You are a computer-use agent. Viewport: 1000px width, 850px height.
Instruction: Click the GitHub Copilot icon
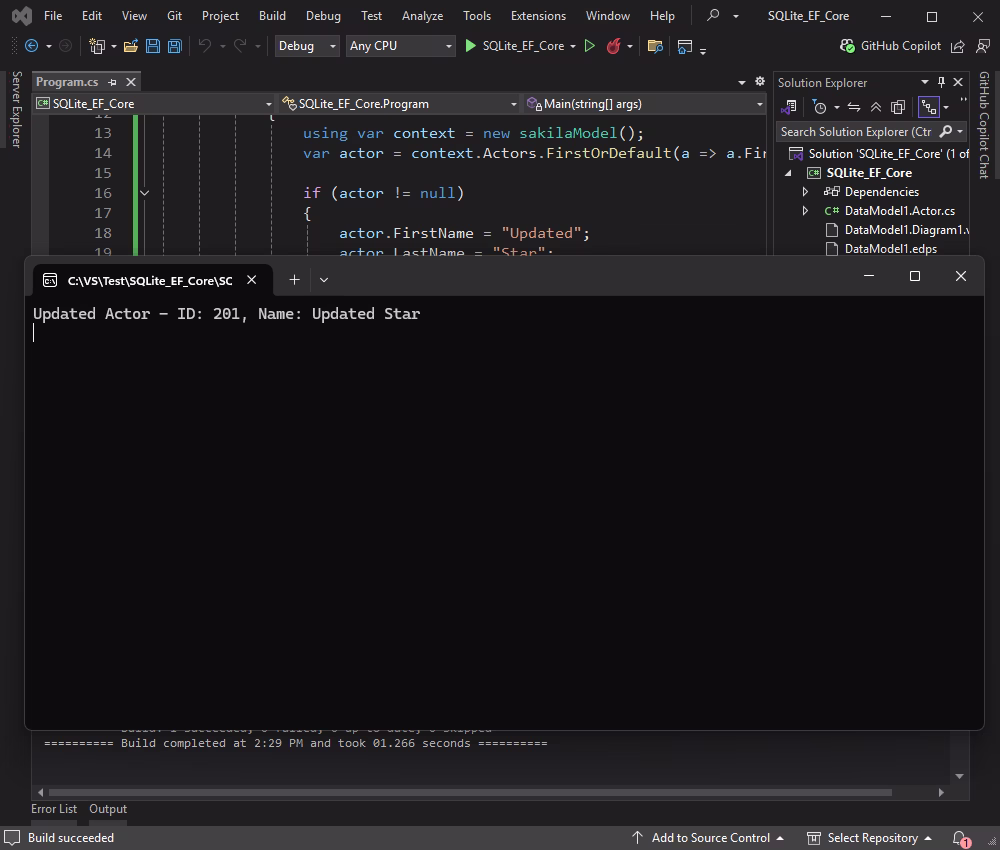(847, 46)
